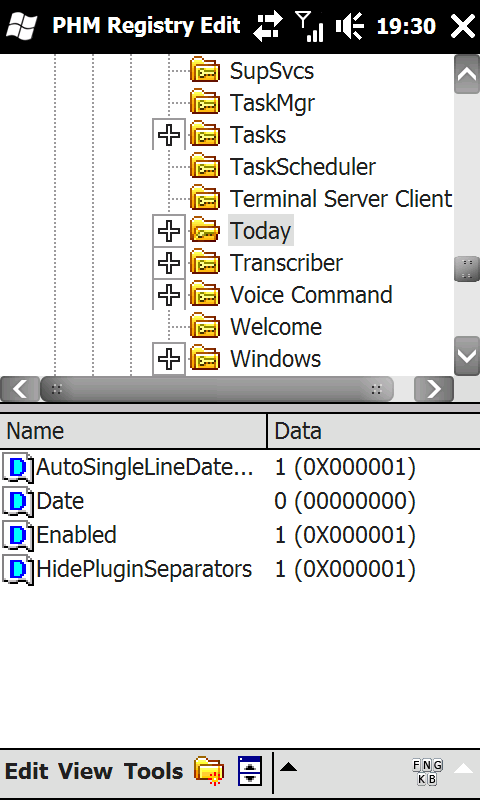The image size is (480, 800).
Task: Open the Windows Start flag icon
Action: 20,26
